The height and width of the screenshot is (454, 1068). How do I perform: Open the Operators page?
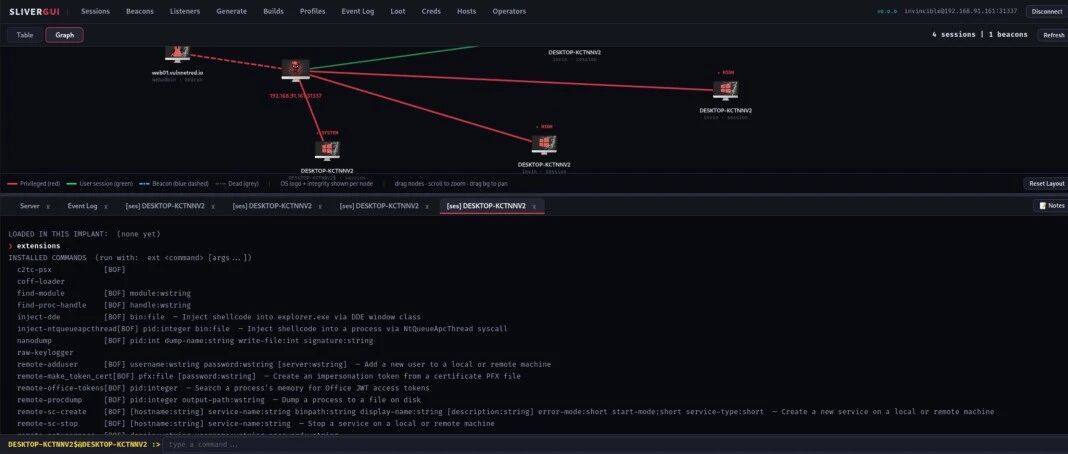[509, 12]
